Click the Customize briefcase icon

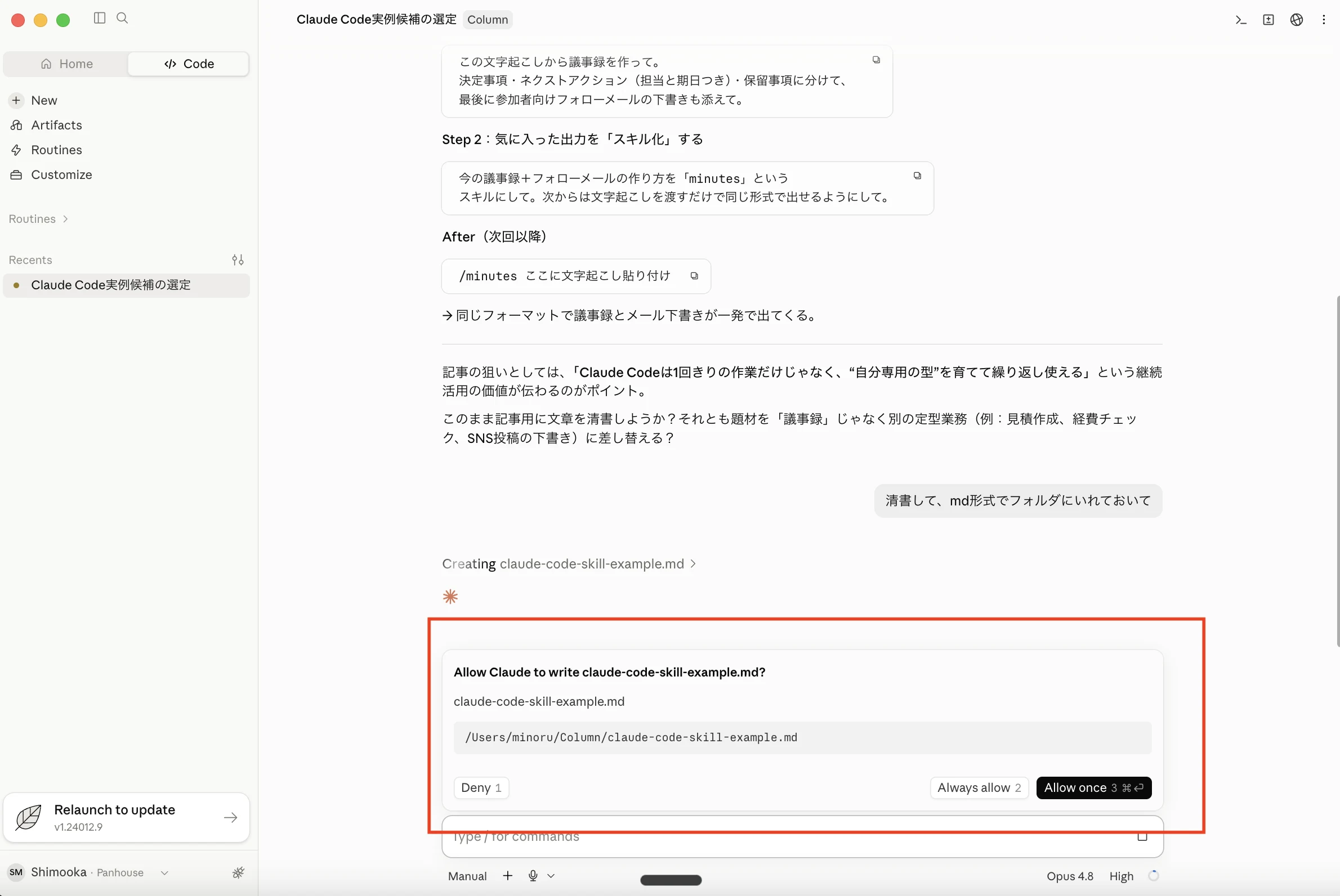tap(16, 175)
